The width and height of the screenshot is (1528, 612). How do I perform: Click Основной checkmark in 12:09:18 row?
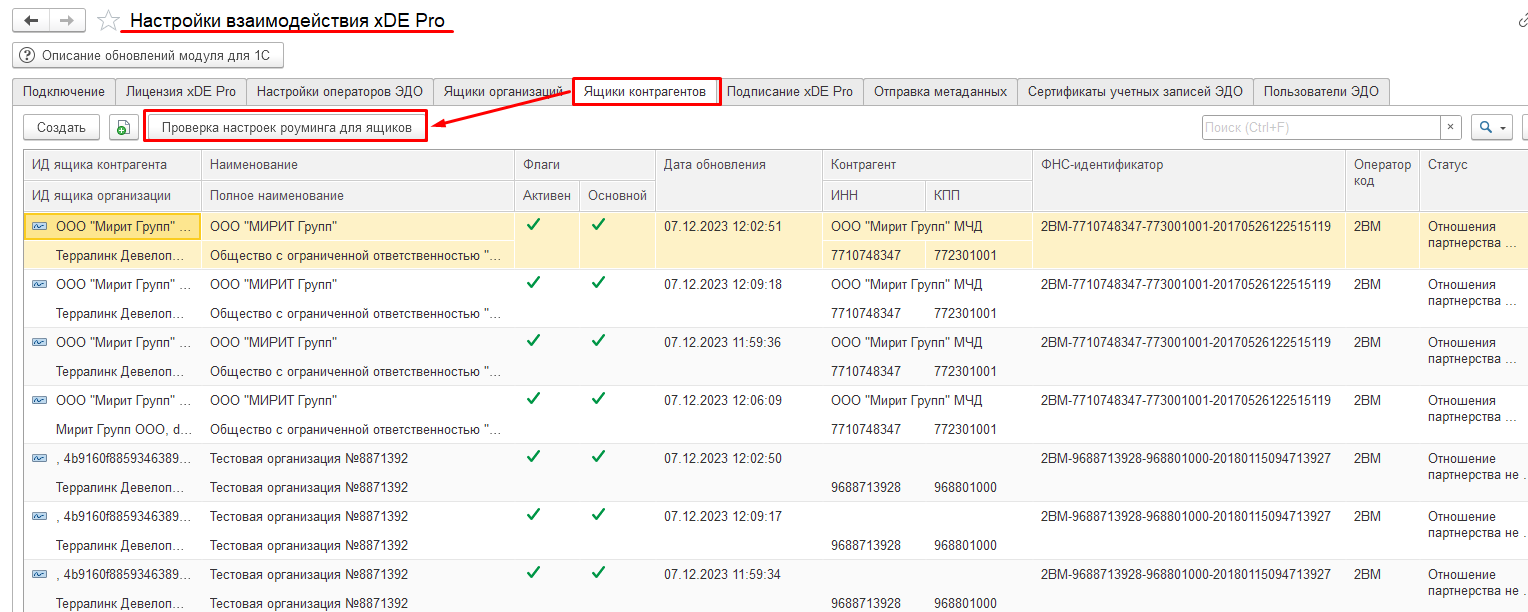point(598,283)
